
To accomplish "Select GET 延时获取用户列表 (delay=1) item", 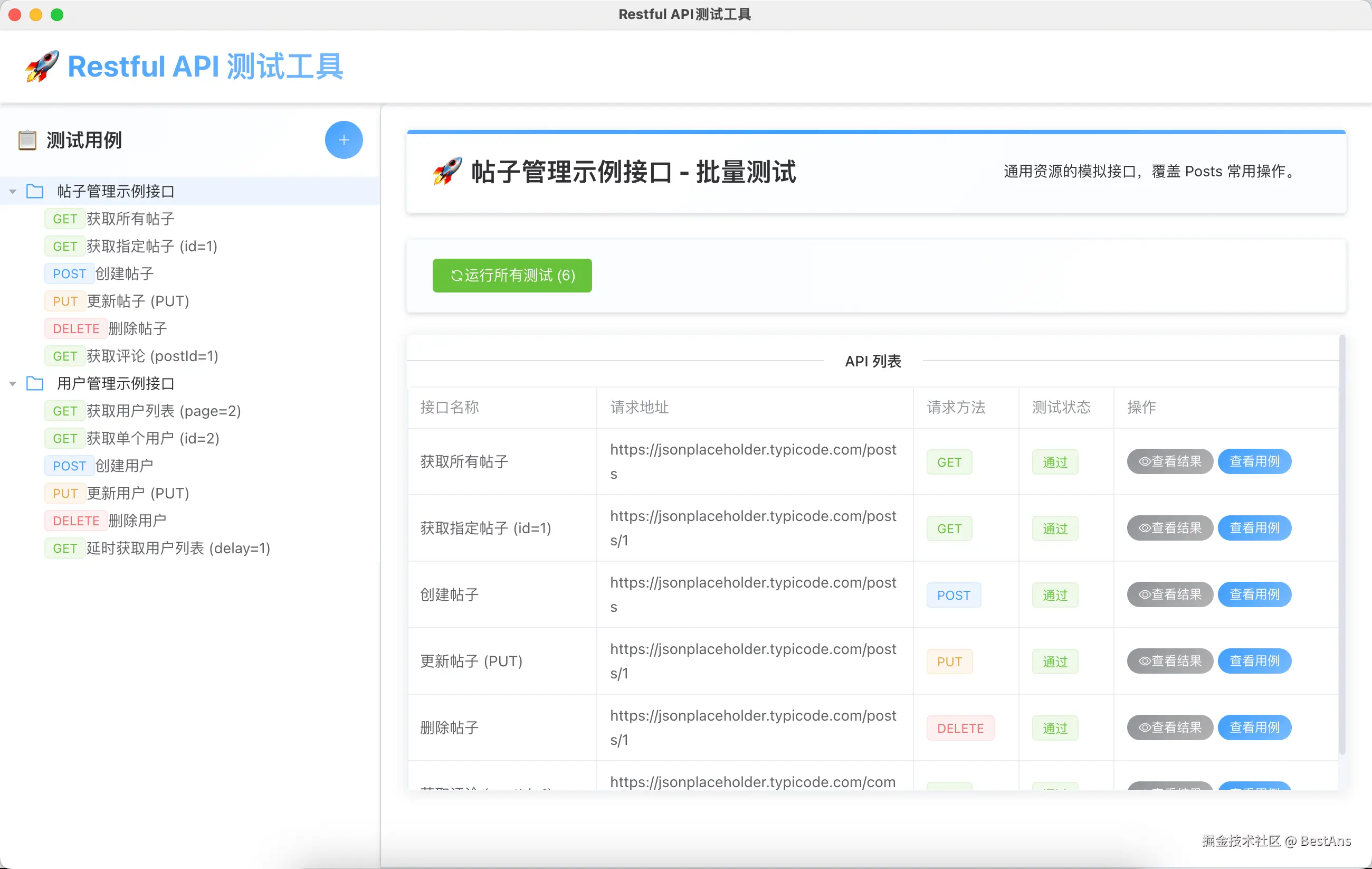I will [178, 548].
